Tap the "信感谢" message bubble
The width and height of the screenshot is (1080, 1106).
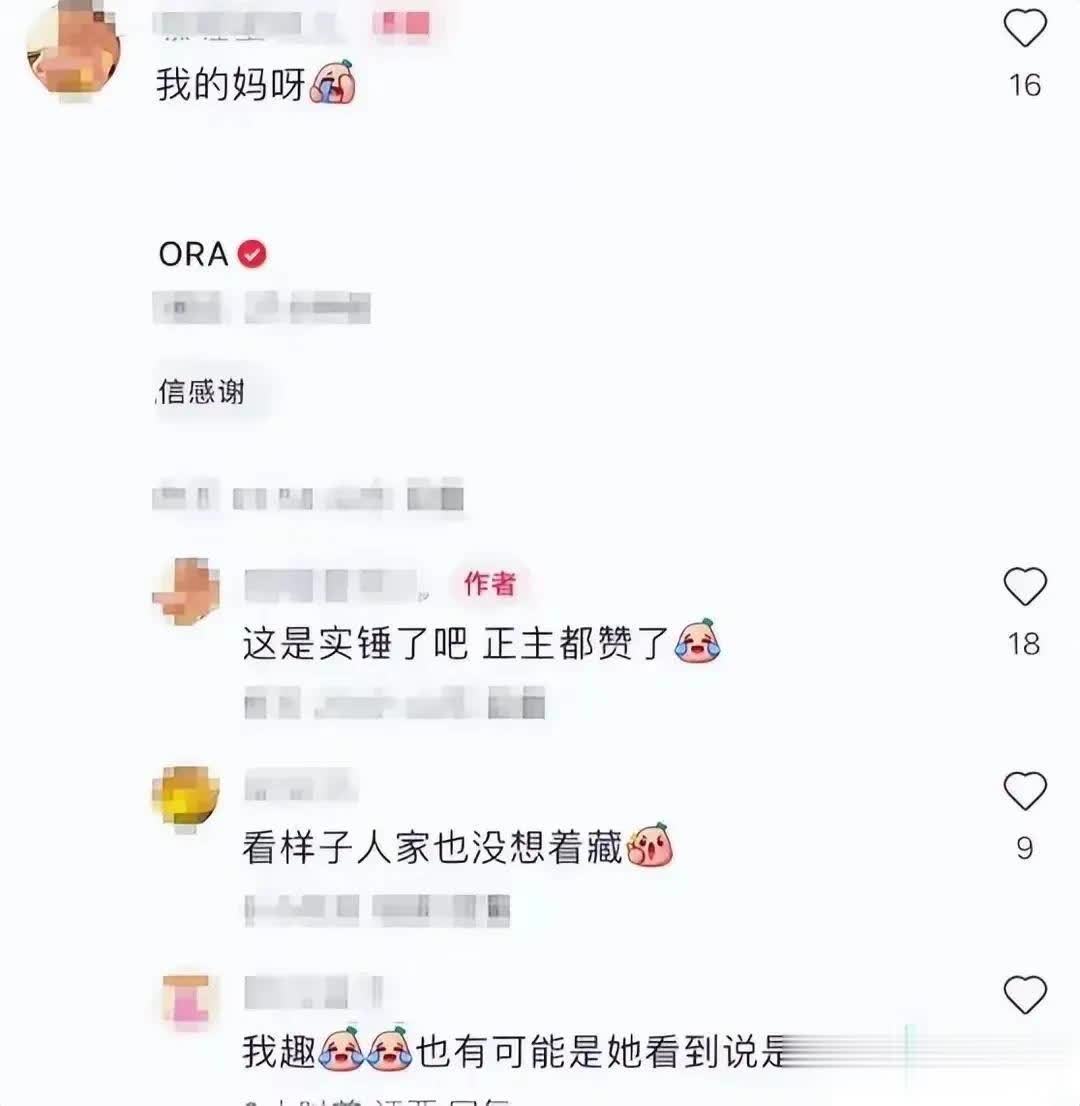coord(202,391)
